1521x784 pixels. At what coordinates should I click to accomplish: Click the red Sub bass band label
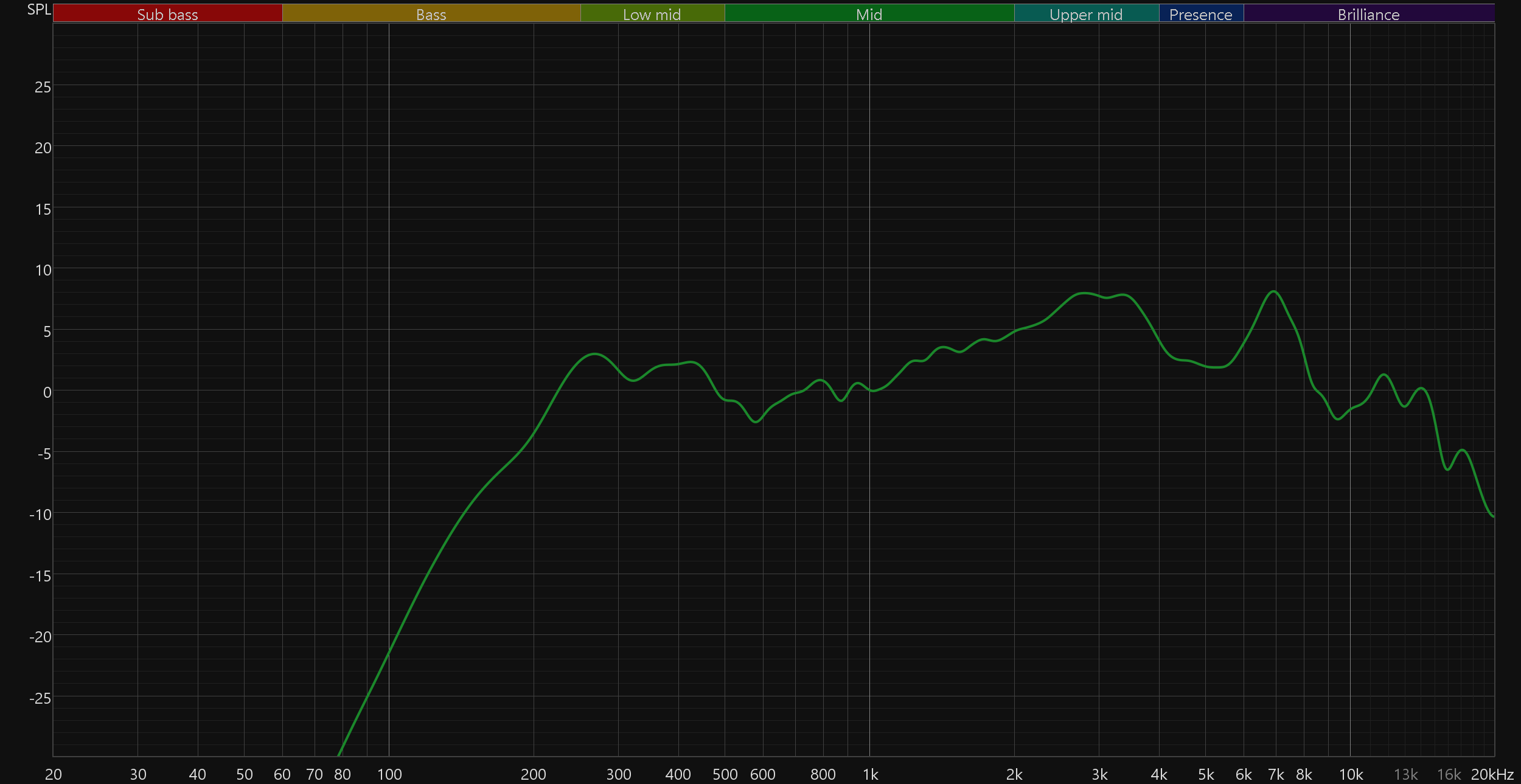(167, 14)
